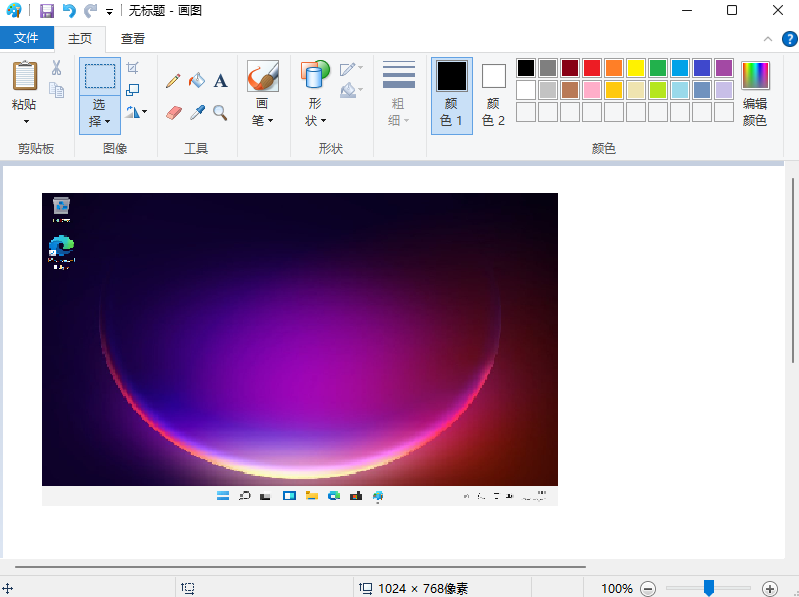
Task: Activate the Text tool
Action: pyautogui.click(x=221, y=81)
